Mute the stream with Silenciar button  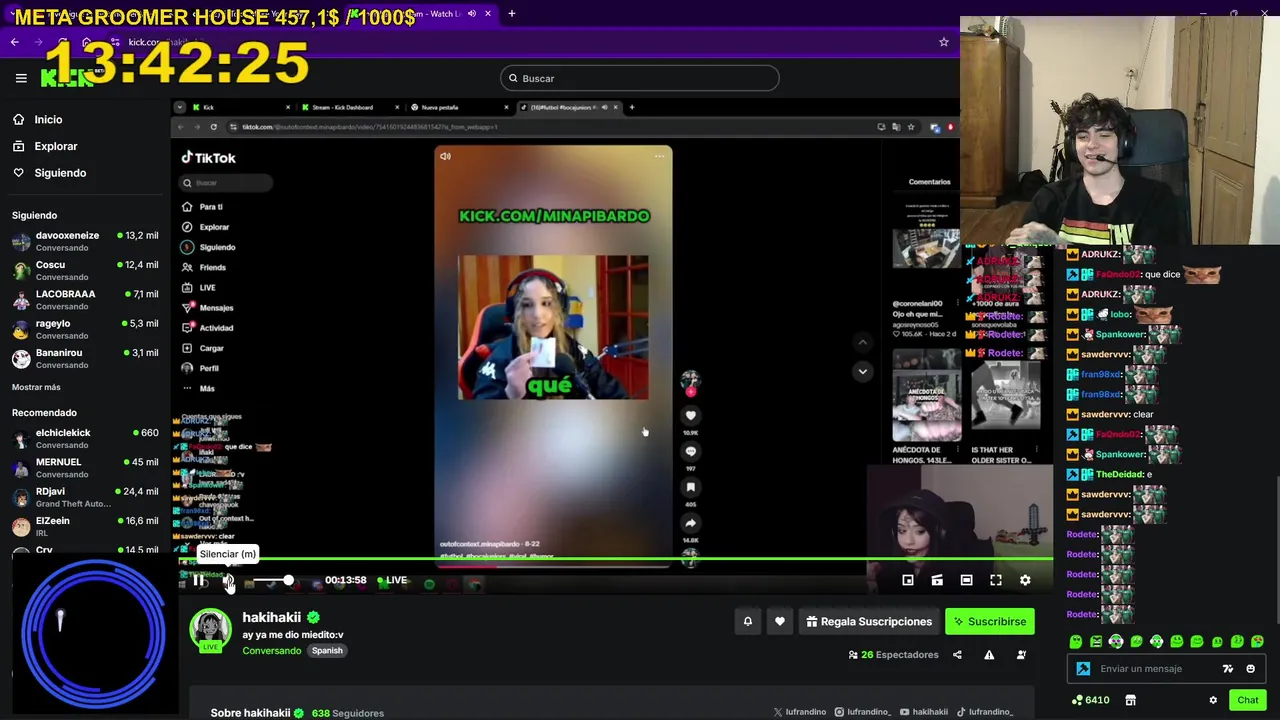click(228, 580)
